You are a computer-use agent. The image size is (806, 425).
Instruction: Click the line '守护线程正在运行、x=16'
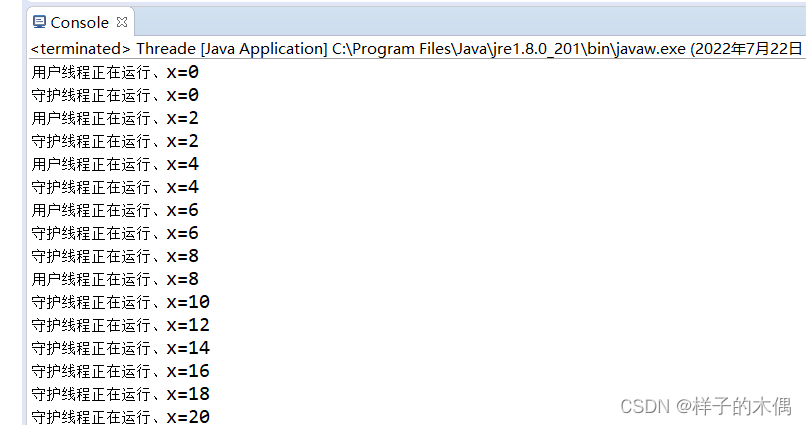tap(120, 371)
